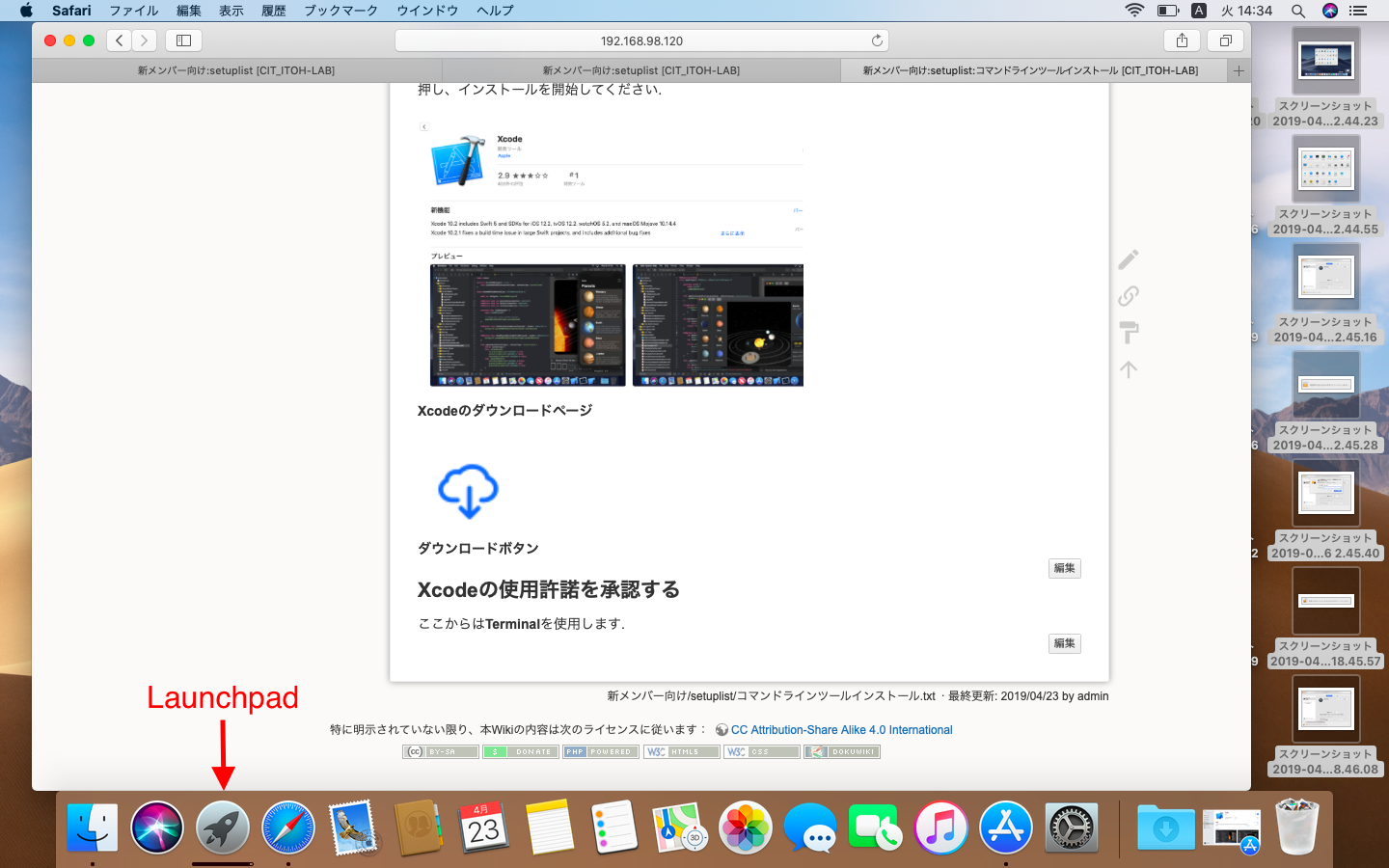The width and height of the screenshot is (1389, 868).
Task: Open iTunes music icon in Dock
Action: 941,827
